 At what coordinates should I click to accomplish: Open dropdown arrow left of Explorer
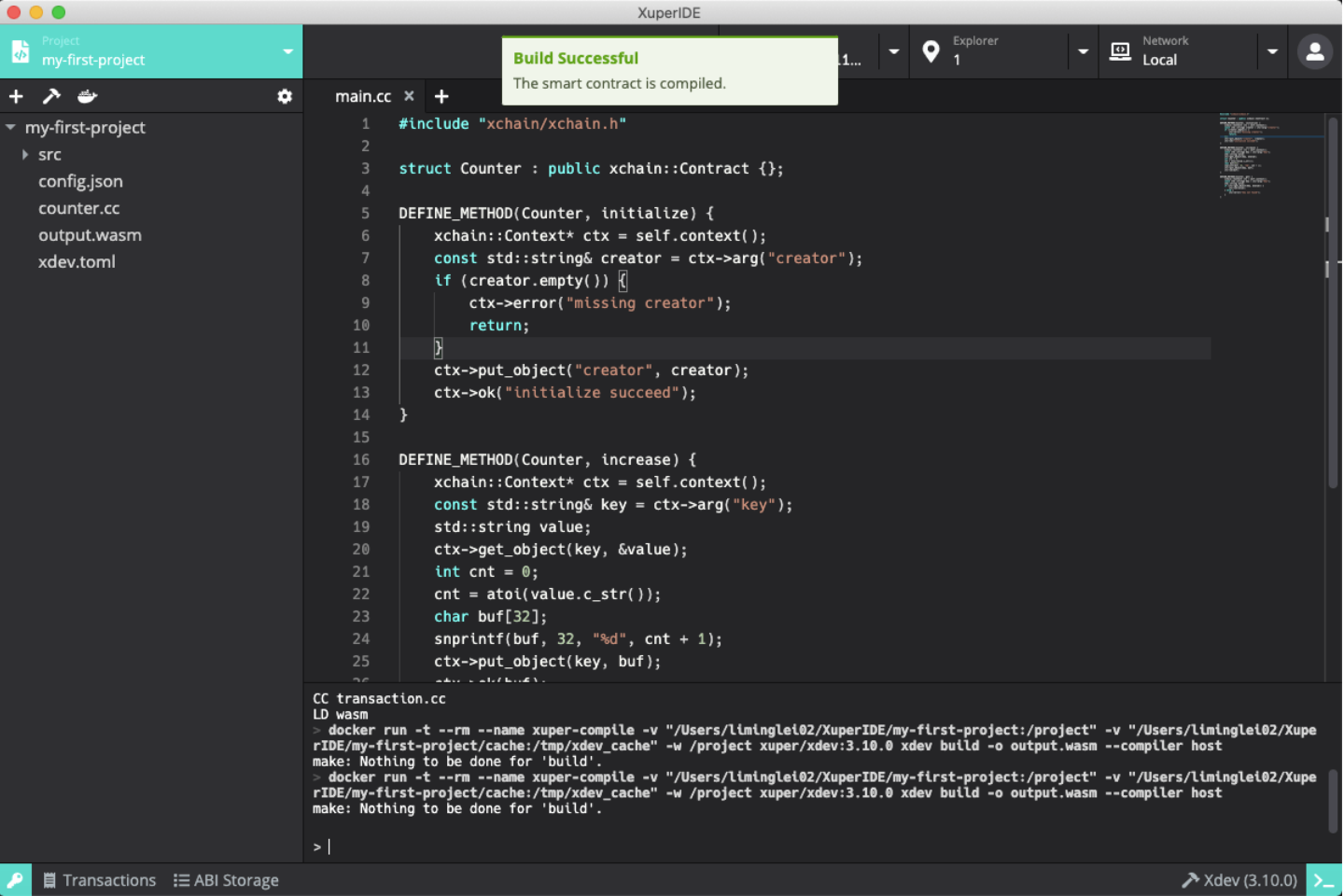coord(893,51)
